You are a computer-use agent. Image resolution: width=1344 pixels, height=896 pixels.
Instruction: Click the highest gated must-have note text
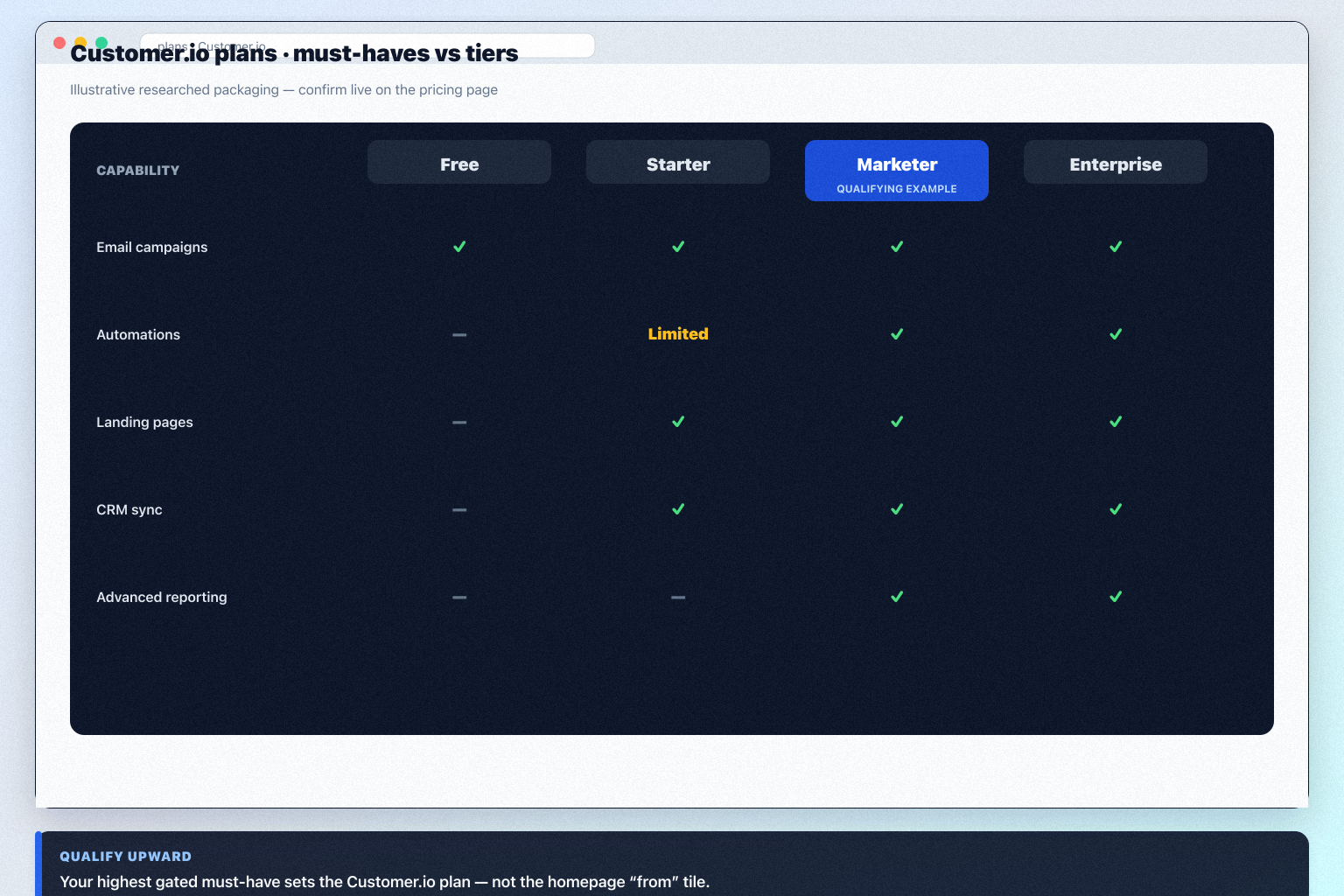click(384, 882)
